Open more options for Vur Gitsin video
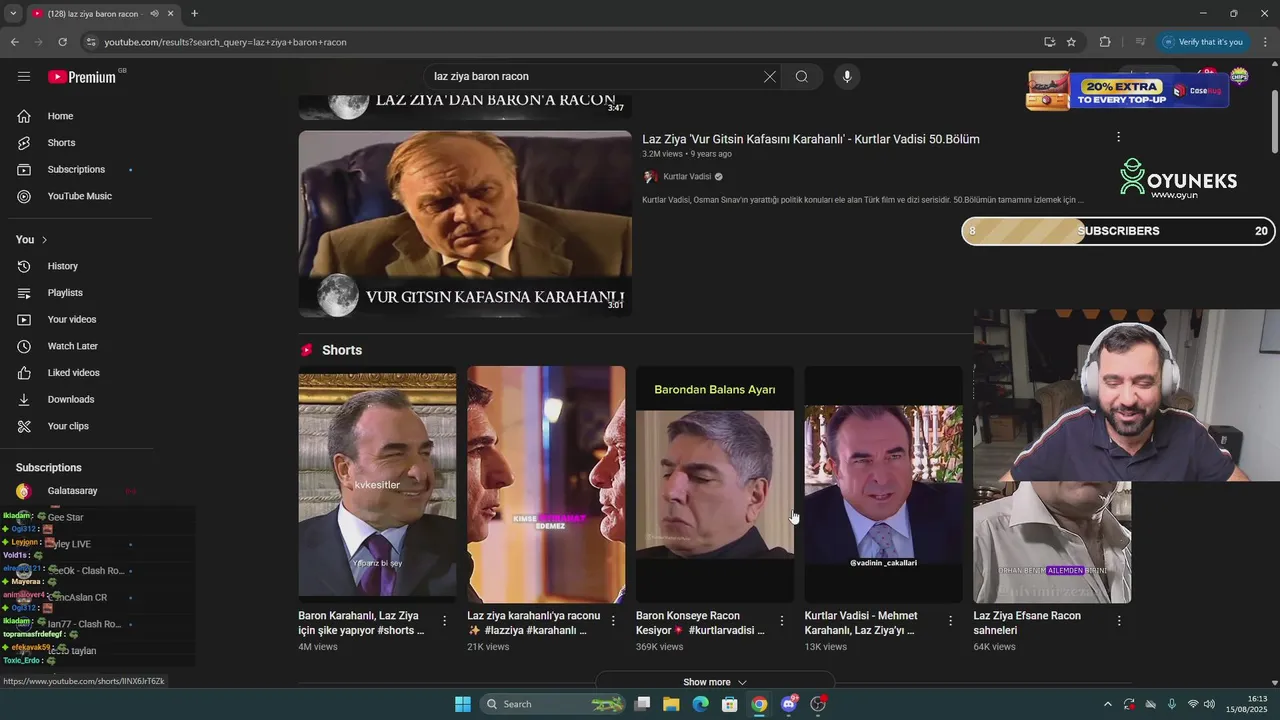The height and width of the screenshot is (720, 1280). click(1118, 137)
